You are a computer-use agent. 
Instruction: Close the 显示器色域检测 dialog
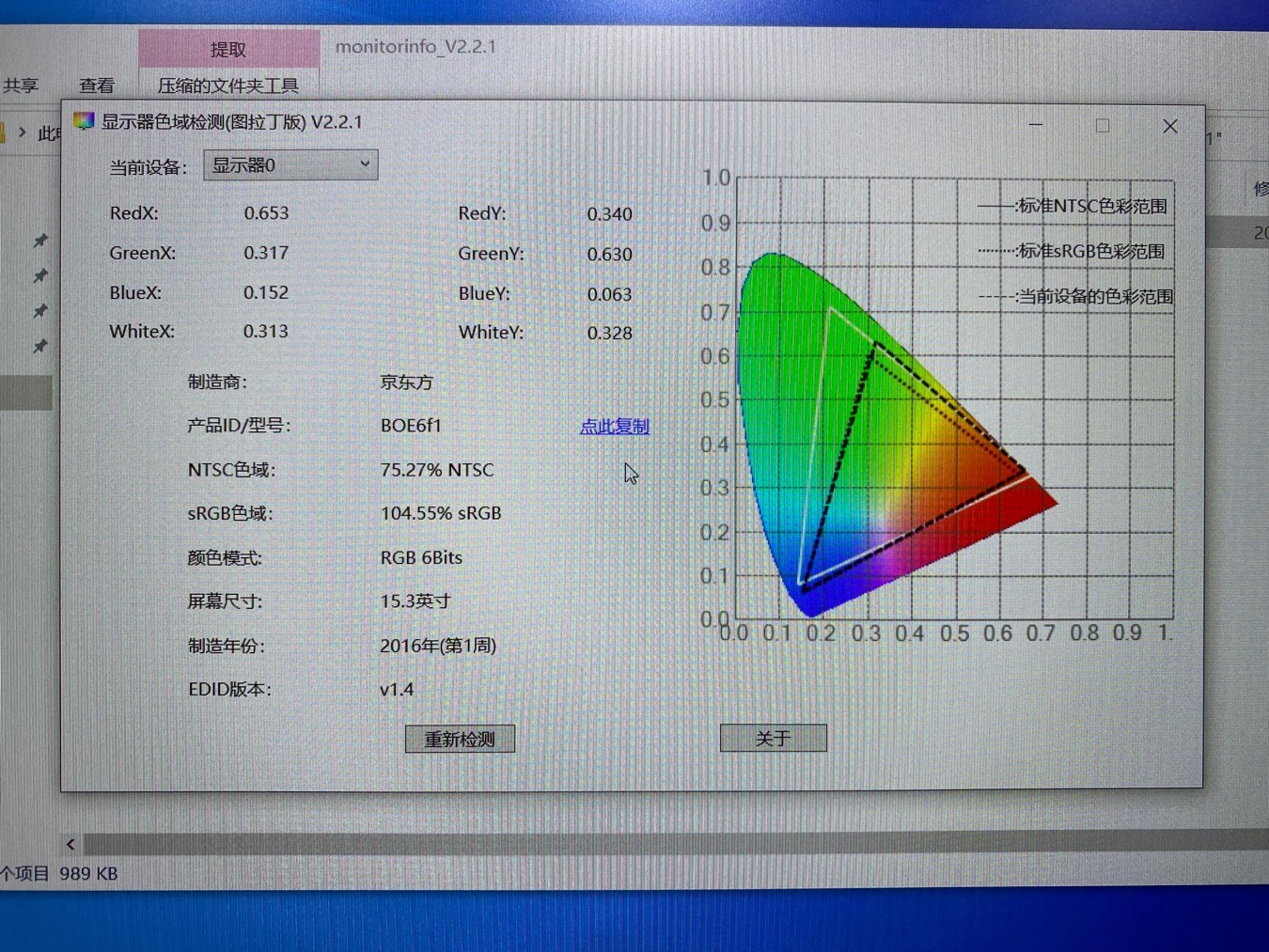[x=1169, y=126]
